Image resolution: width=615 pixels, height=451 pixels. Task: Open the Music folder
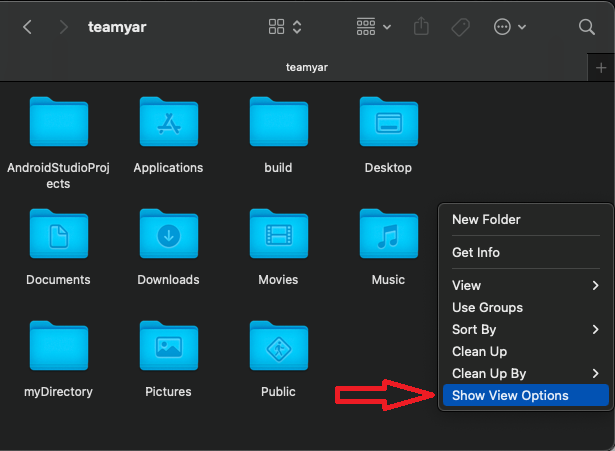pyautogui.click(x=388, y=234)
